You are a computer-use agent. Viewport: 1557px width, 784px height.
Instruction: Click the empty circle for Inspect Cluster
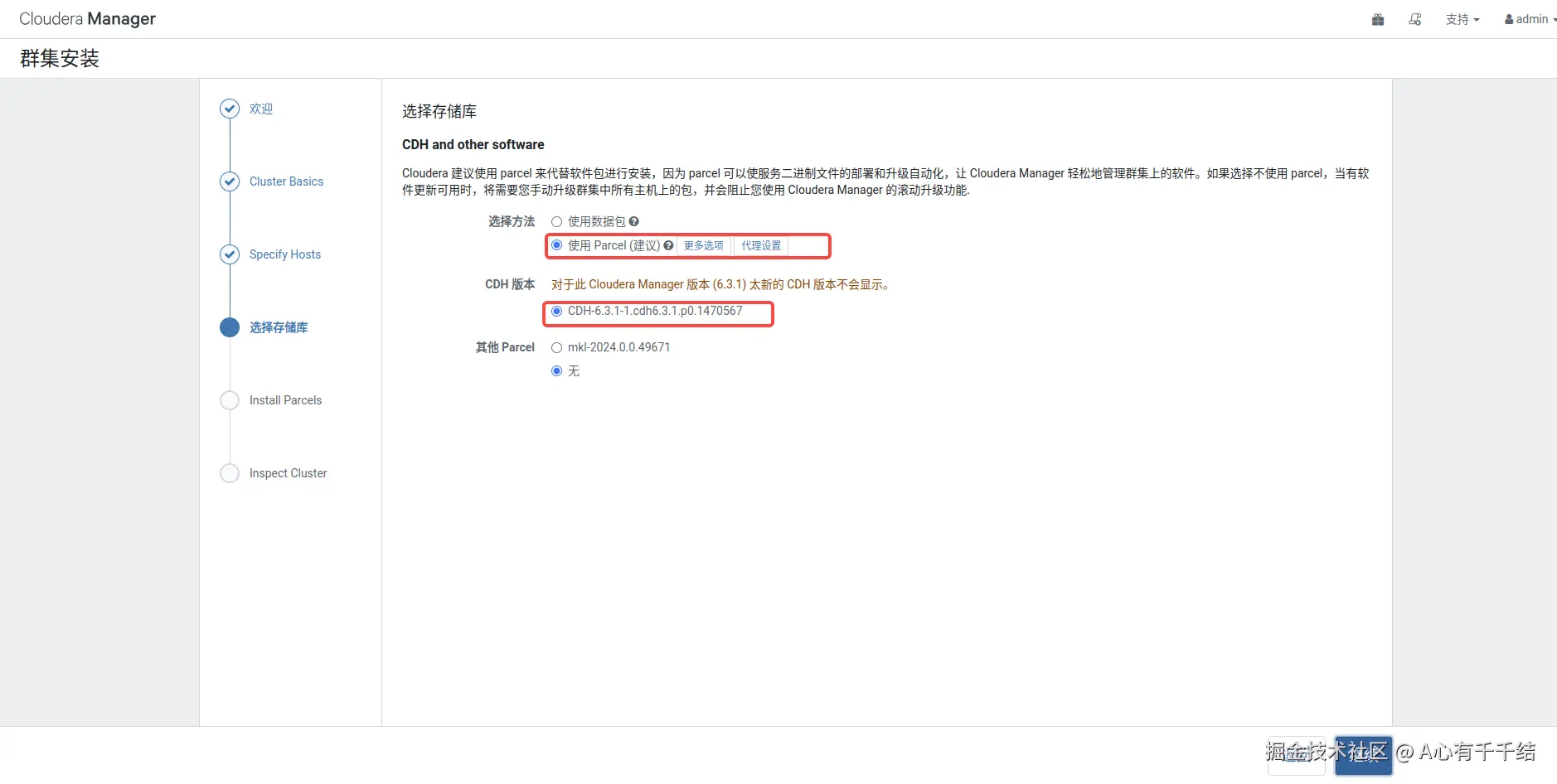click(x=230, y=473)
